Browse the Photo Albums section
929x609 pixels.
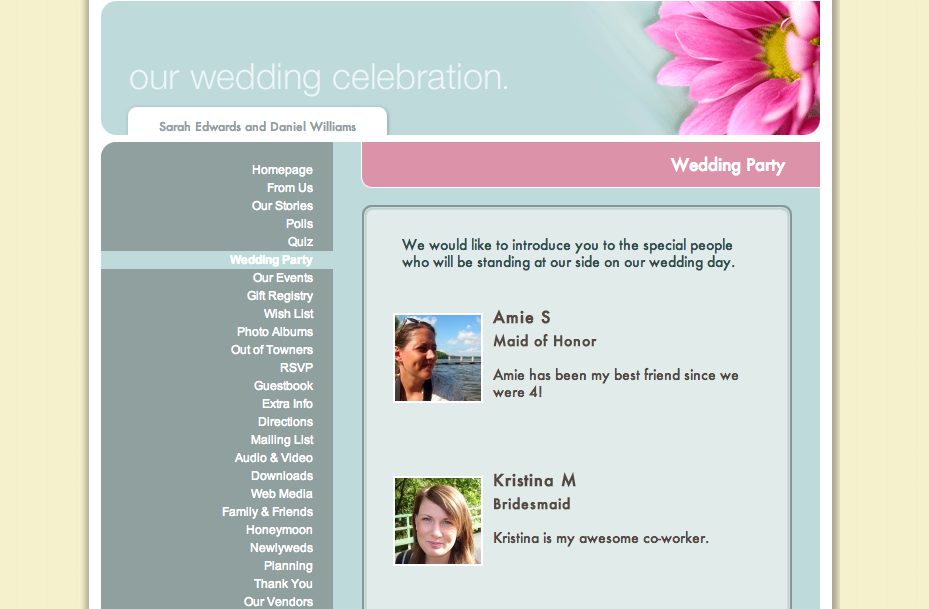tap(275, 332)
